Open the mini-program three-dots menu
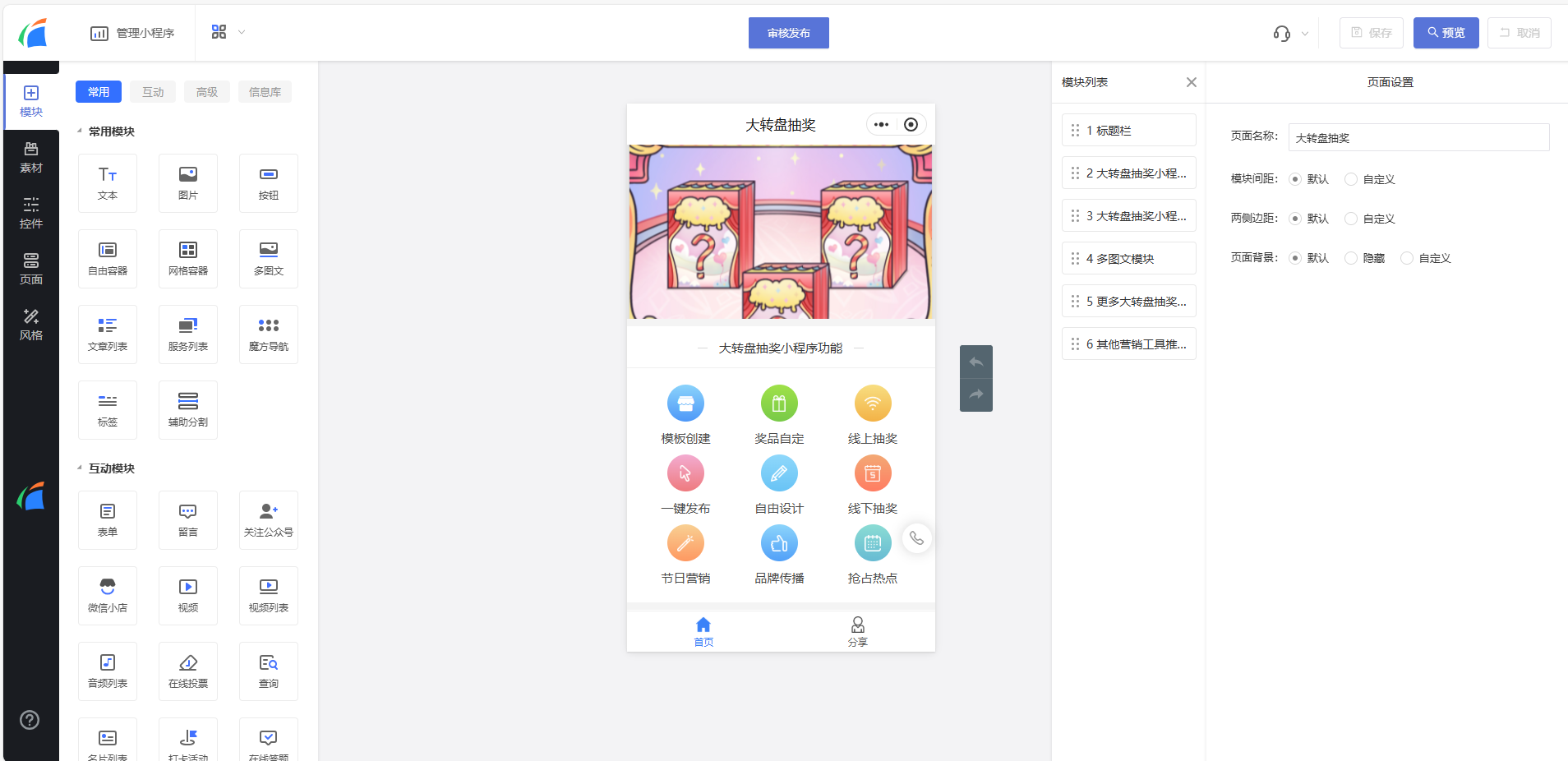The width and height of the screenshot is (1568, 761). coord(882,125)
